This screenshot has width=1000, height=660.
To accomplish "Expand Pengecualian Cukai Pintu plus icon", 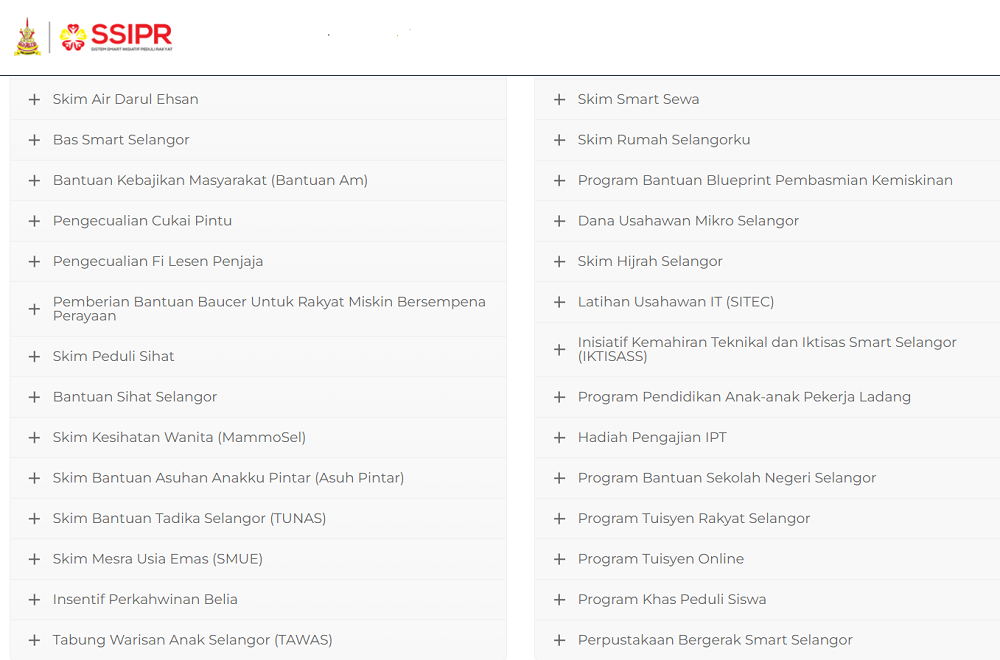I will [34, 221].
